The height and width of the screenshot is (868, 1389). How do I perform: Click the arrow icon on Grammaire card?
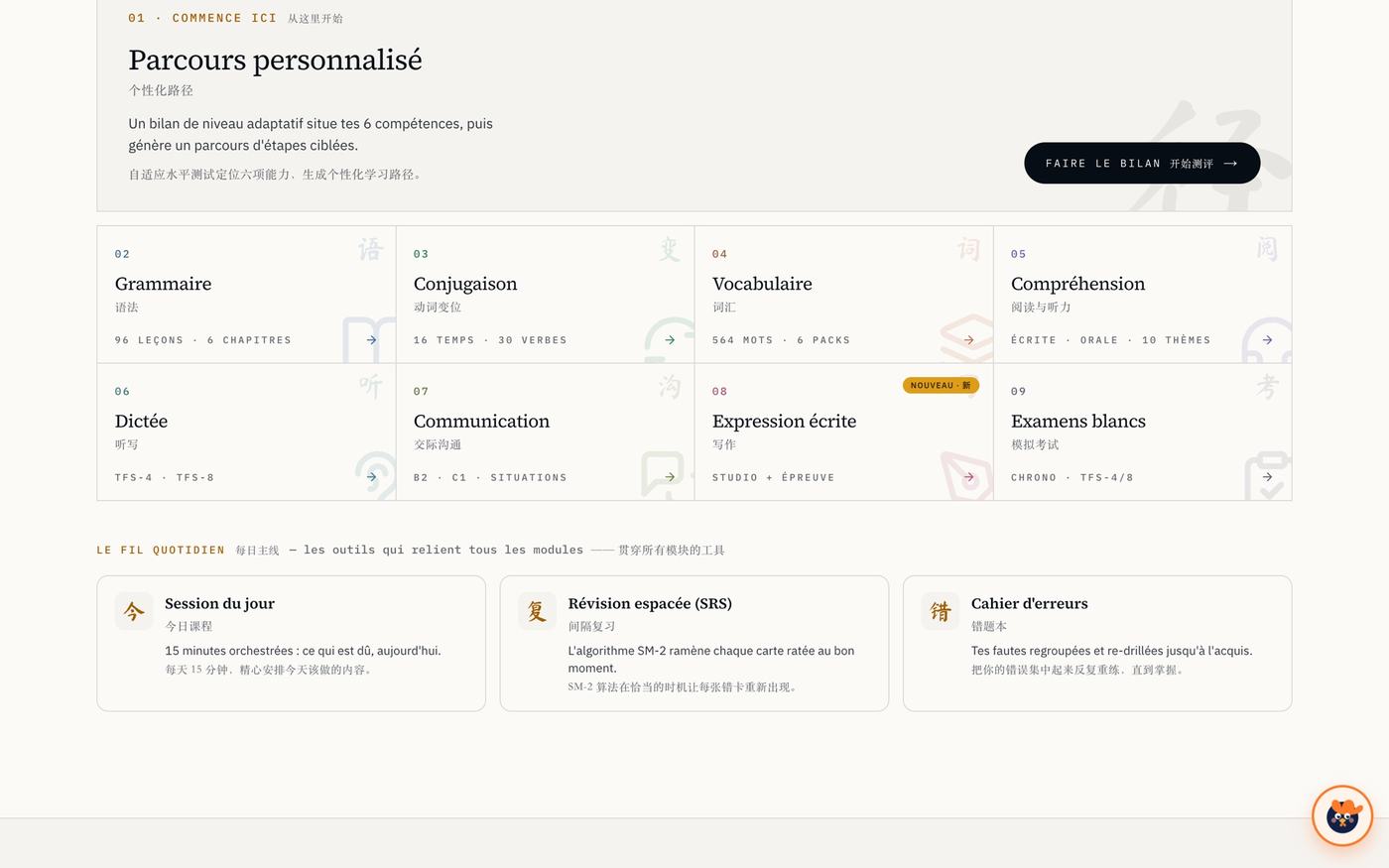371,339
